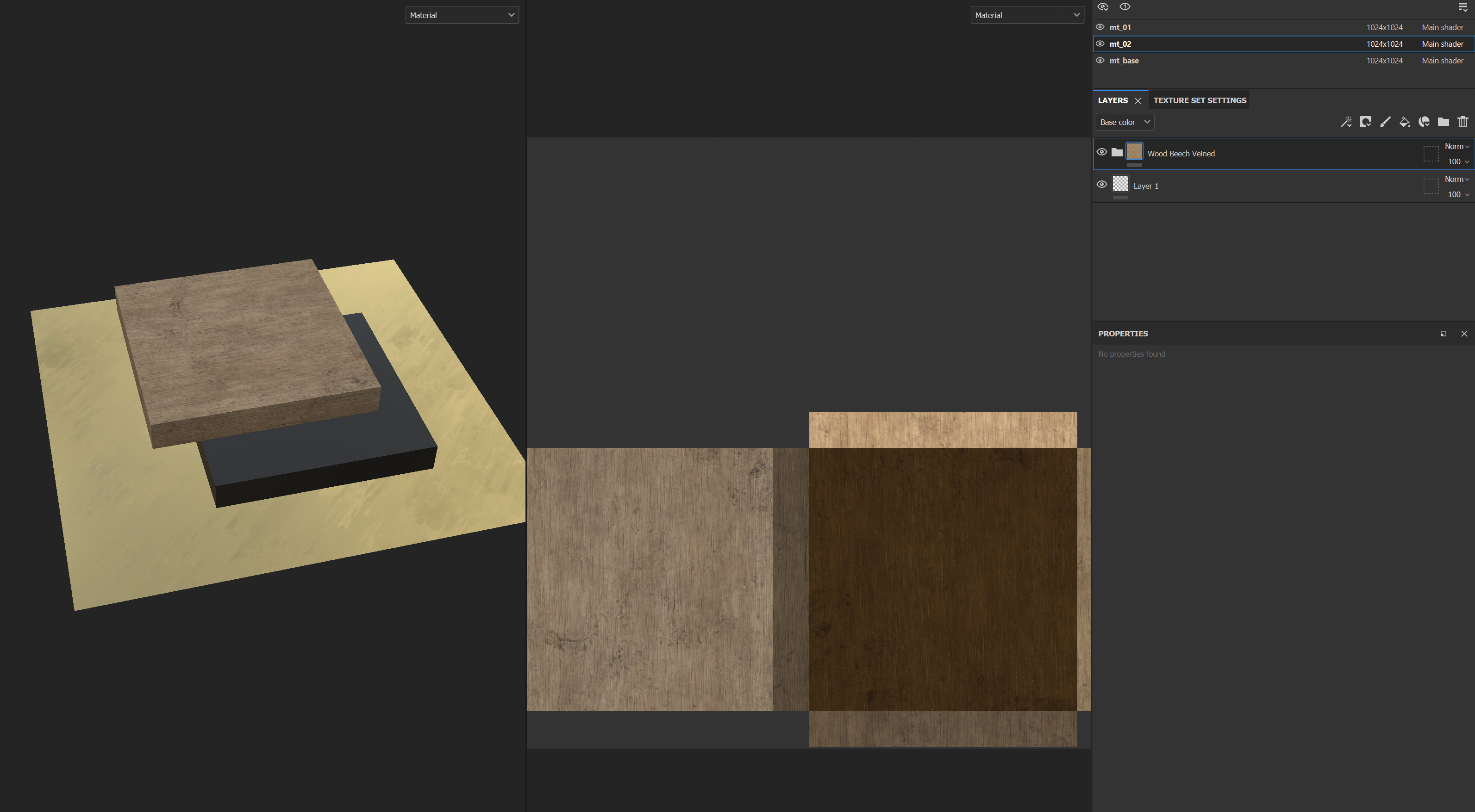
Task: Delete selected layer with trash icon
Action: coord(1462,122)
